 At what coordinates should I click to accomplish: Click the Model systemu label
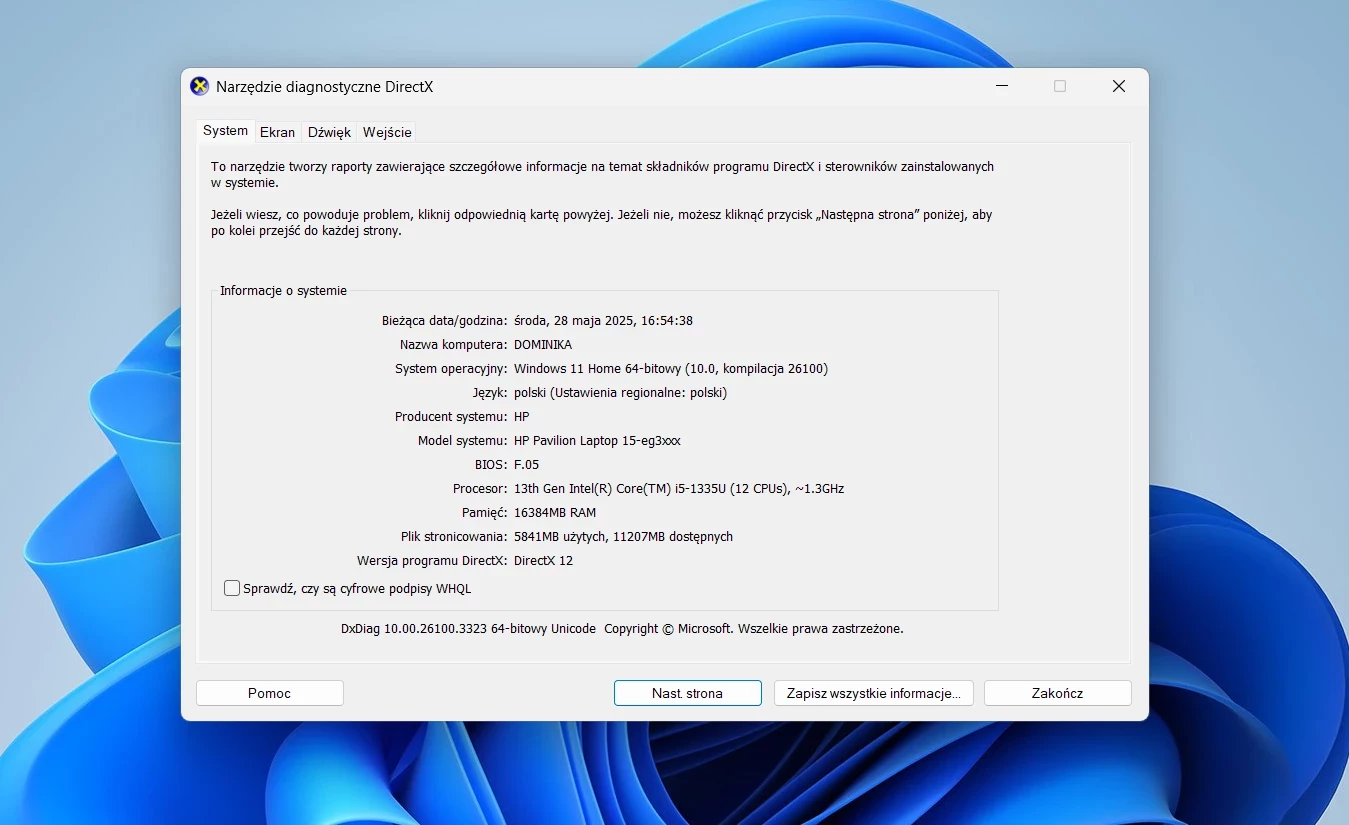[463, 441]
